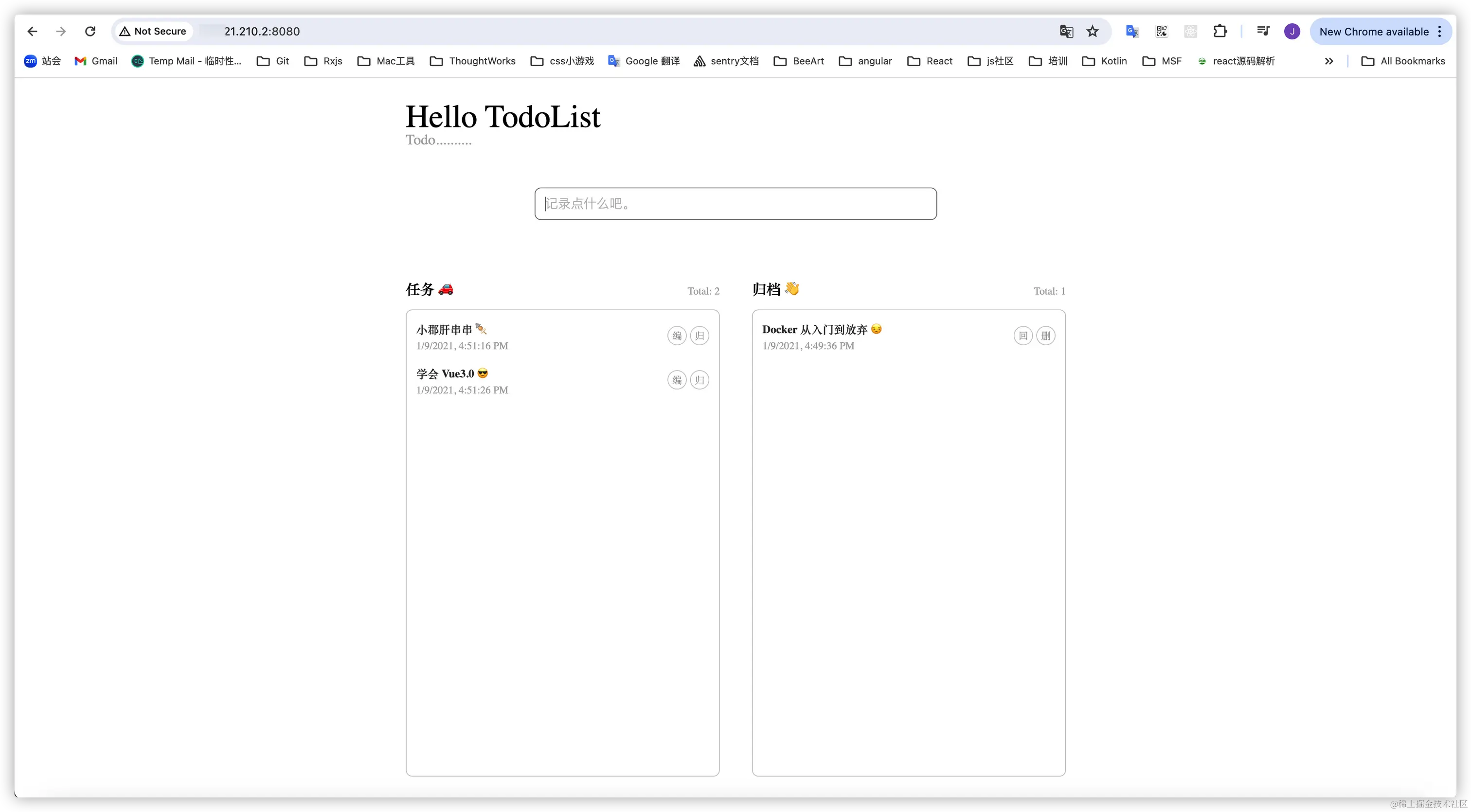Open the sentry文档 bookmark

pos(726,61)
